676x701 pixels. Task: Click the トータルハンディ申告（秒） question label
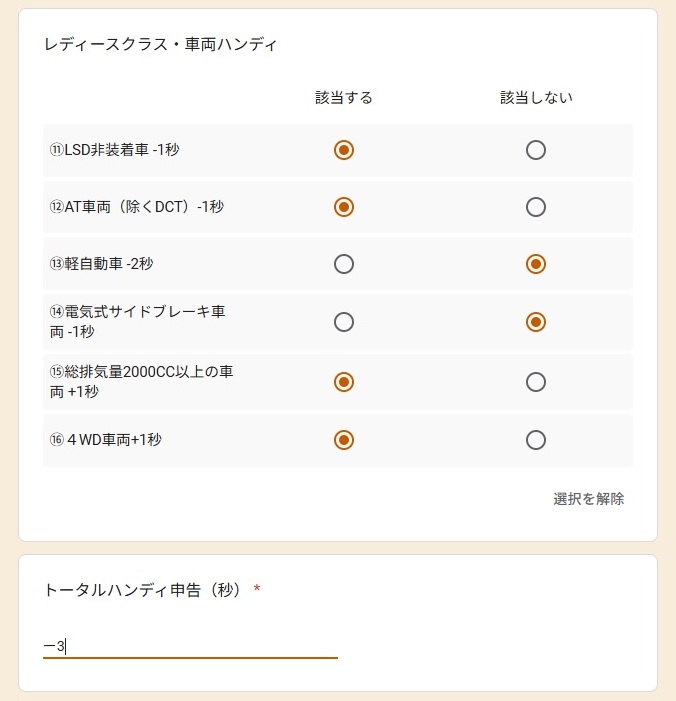144,590
